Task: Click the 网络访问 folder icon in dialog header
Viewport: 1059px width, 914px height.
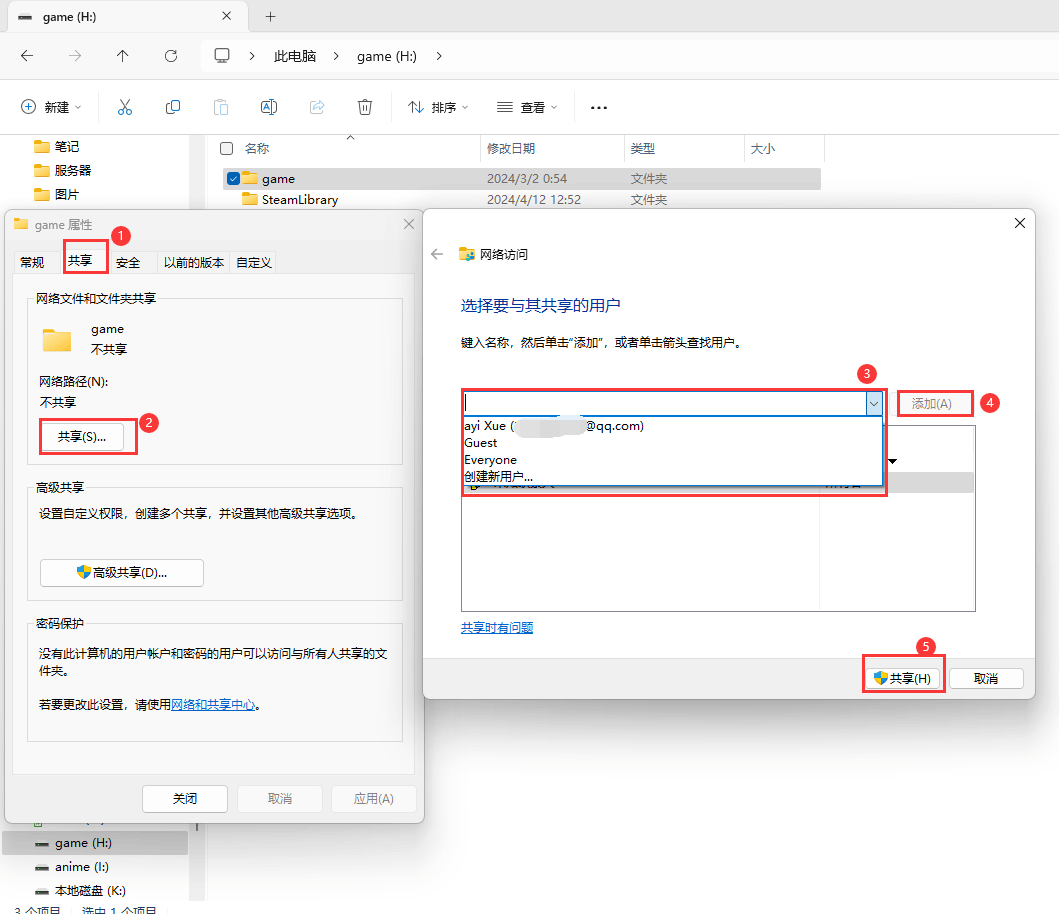Action: coord(467,254)
